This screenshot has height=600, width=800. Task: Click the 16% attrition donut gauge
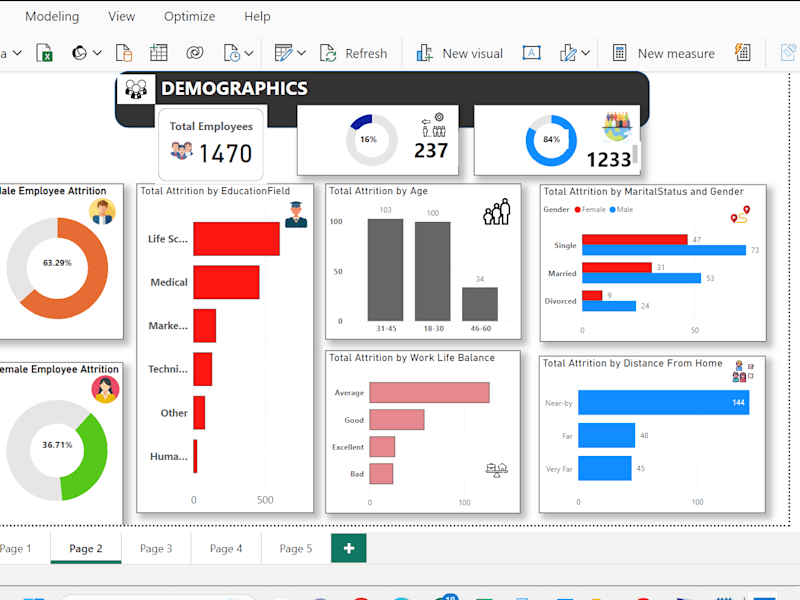tap(371, 139)
